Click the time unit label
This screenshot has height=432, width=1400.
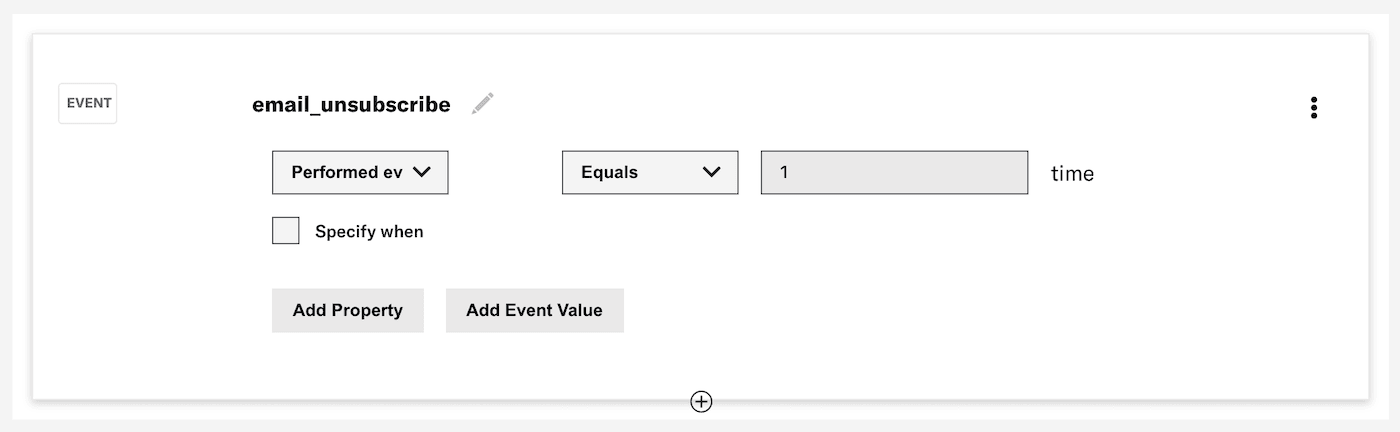1072,174
